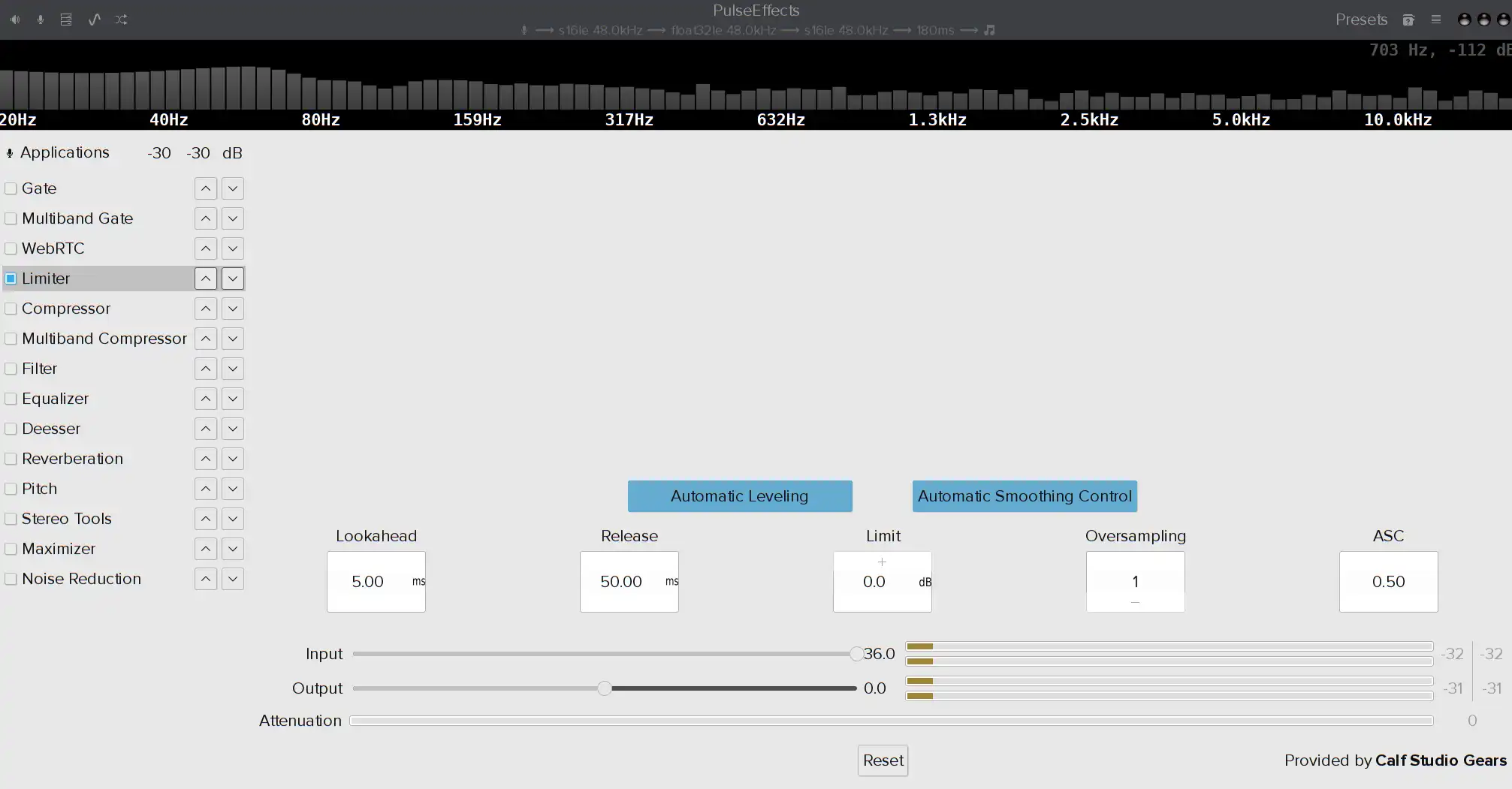Click the Output gain slider handle
The height and width of the screenshot is (789, 1512).
[x=605, y=688]
